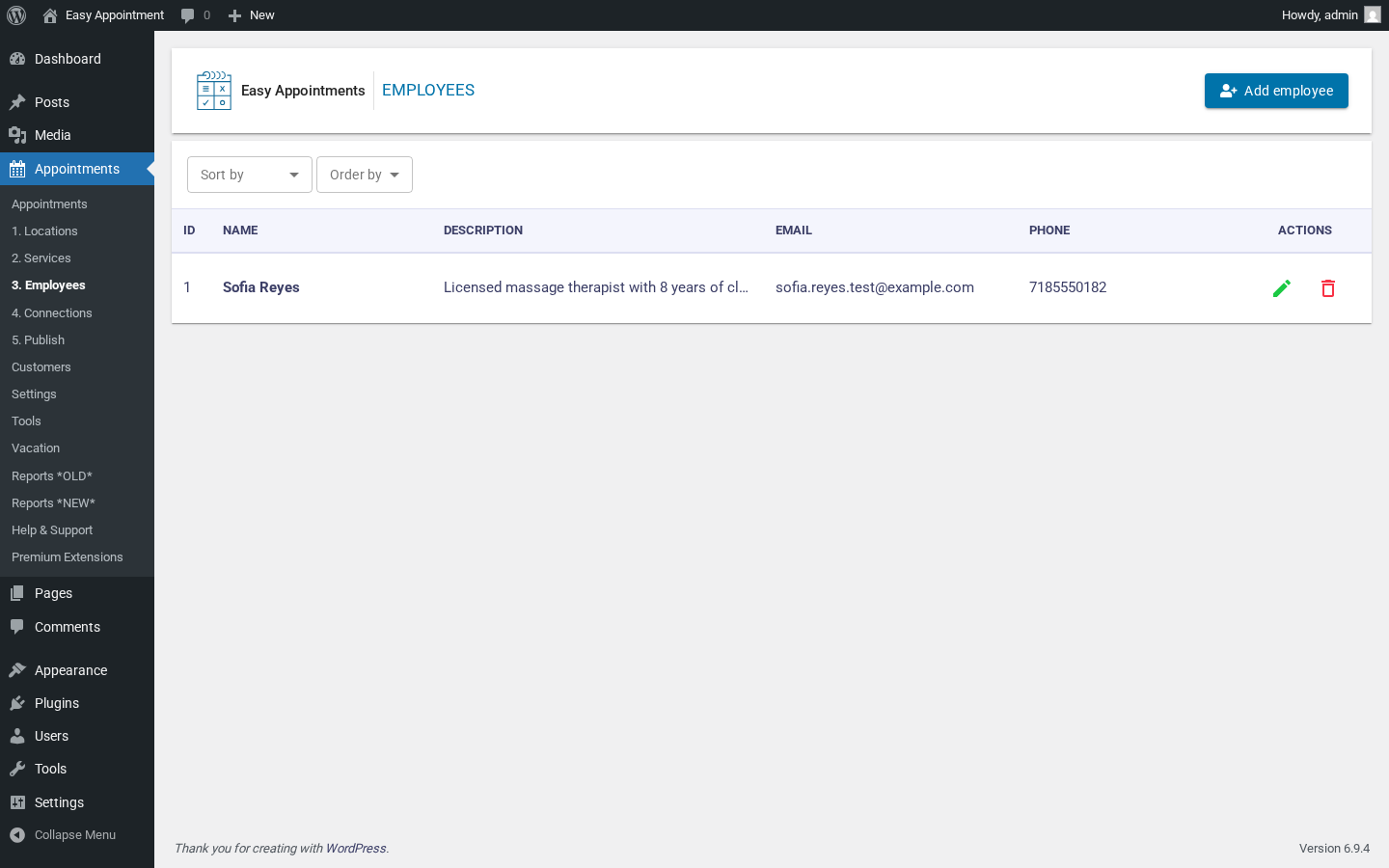Click New in the admin bar

pyautogui.click(x=262, y=15)
